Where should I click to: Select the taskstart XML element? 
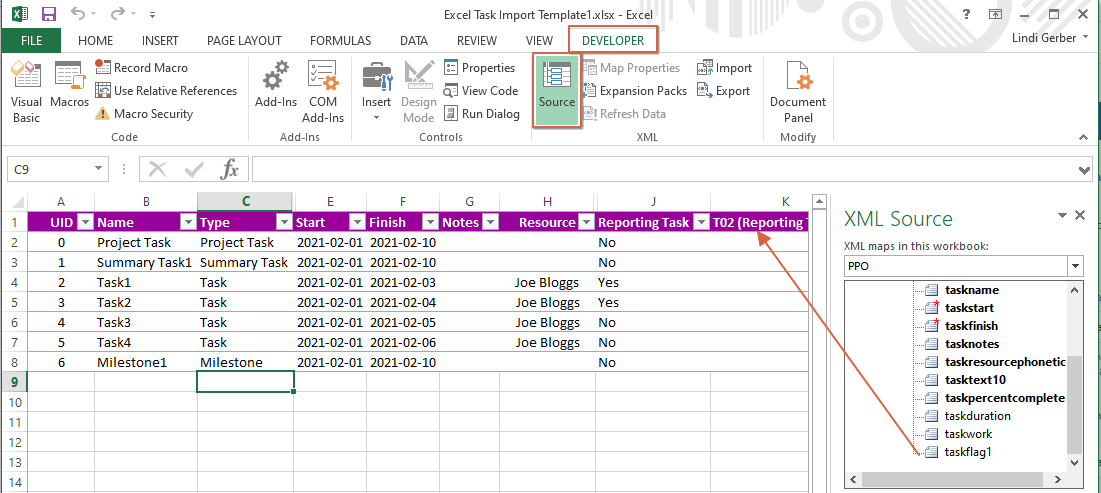tap(970, 308)
